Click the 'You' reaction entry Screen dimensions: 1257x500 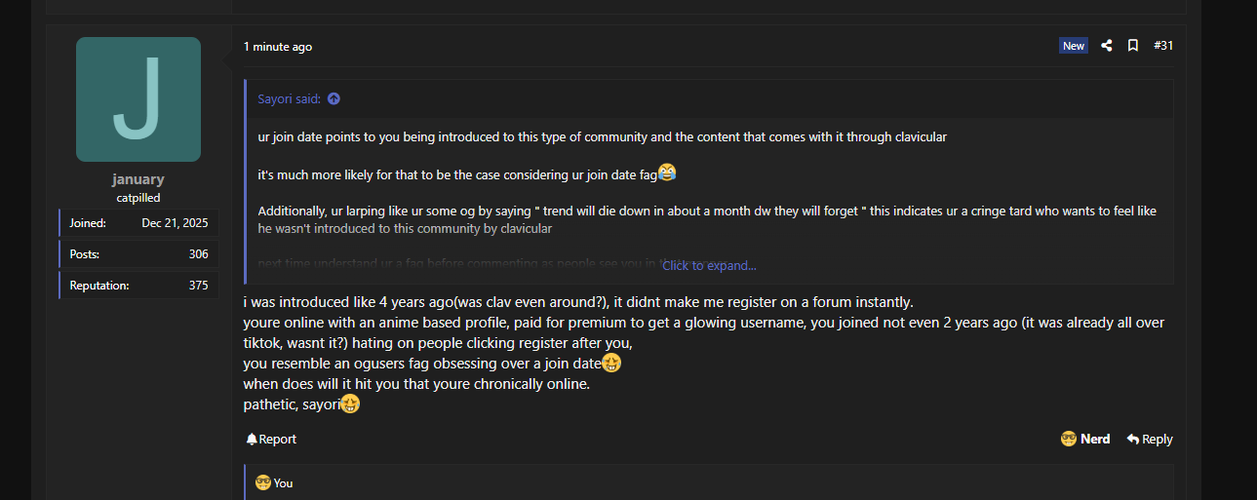pos(283,483)
